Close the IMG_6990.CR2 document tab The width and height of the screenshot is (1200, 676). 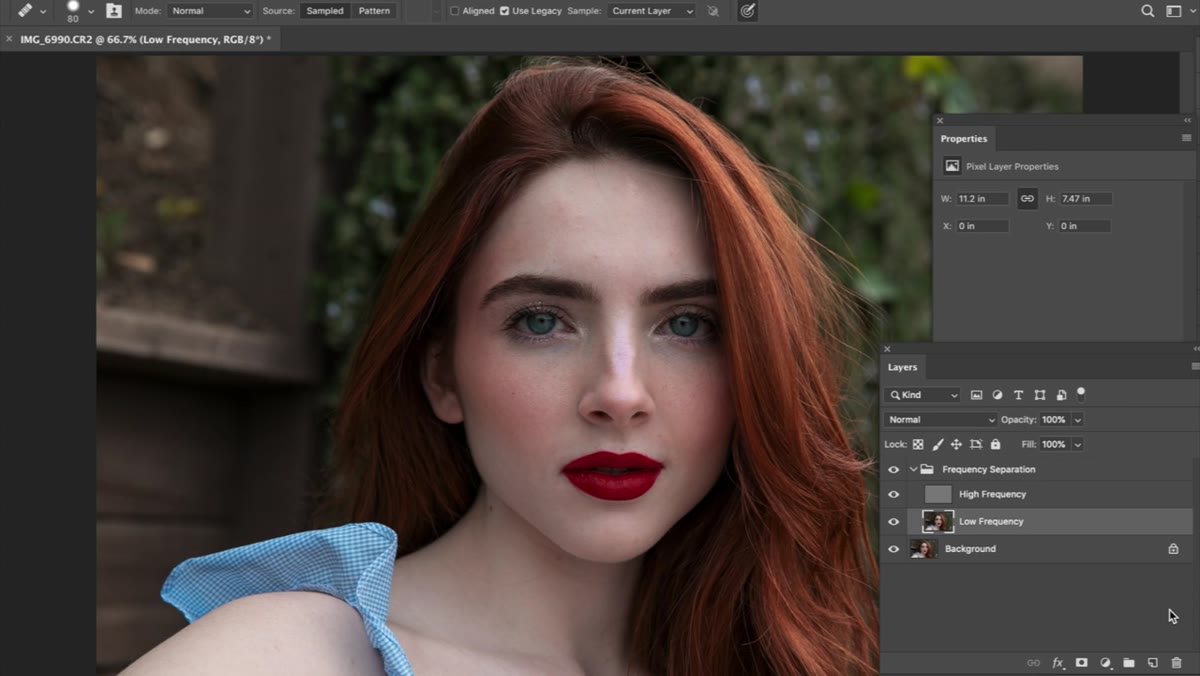[10, 39]
